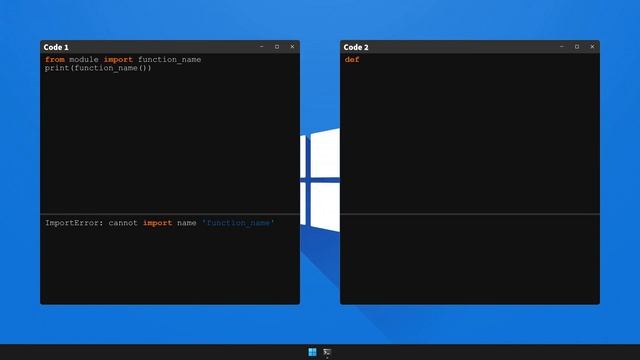Close the Code 1 window

[x=292, y=47]
